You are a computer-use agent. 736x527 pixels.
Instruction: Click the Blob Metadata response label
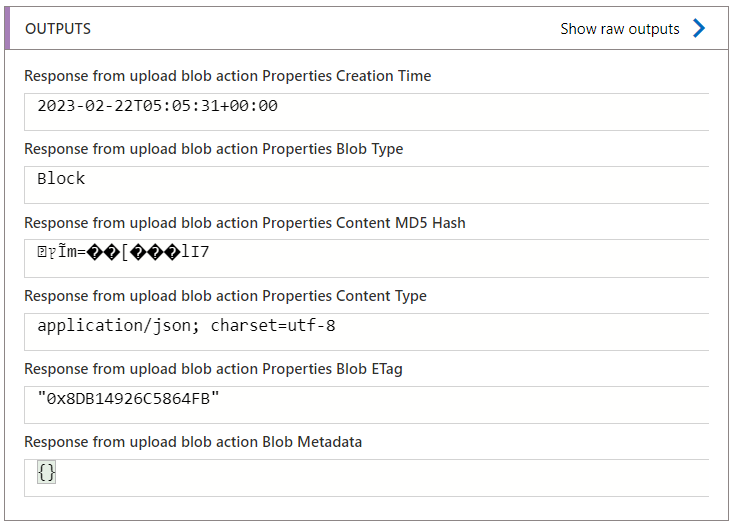pyautogui.click(x=193, y=442)
